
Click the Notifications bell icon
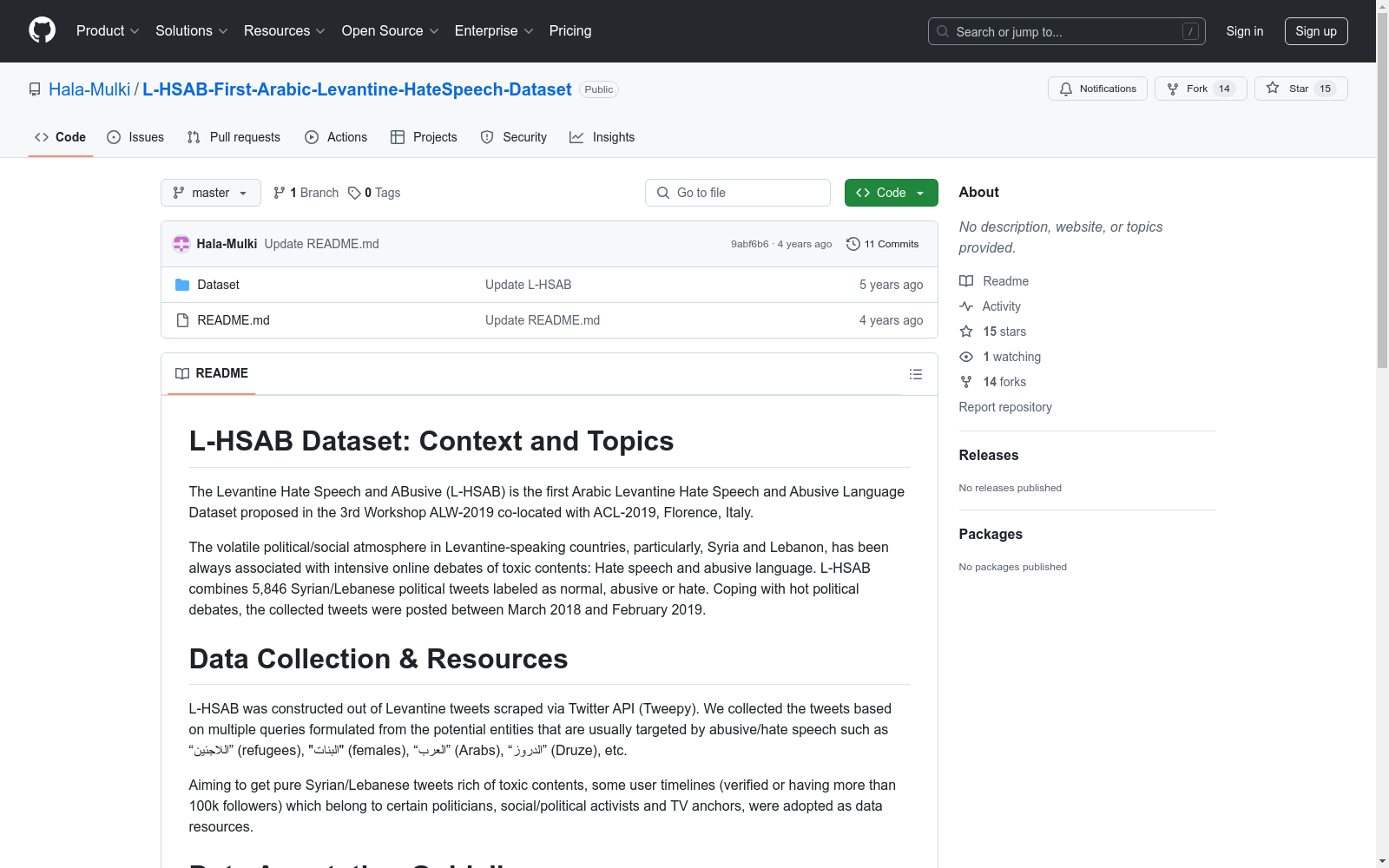(x=1066, y=89)
